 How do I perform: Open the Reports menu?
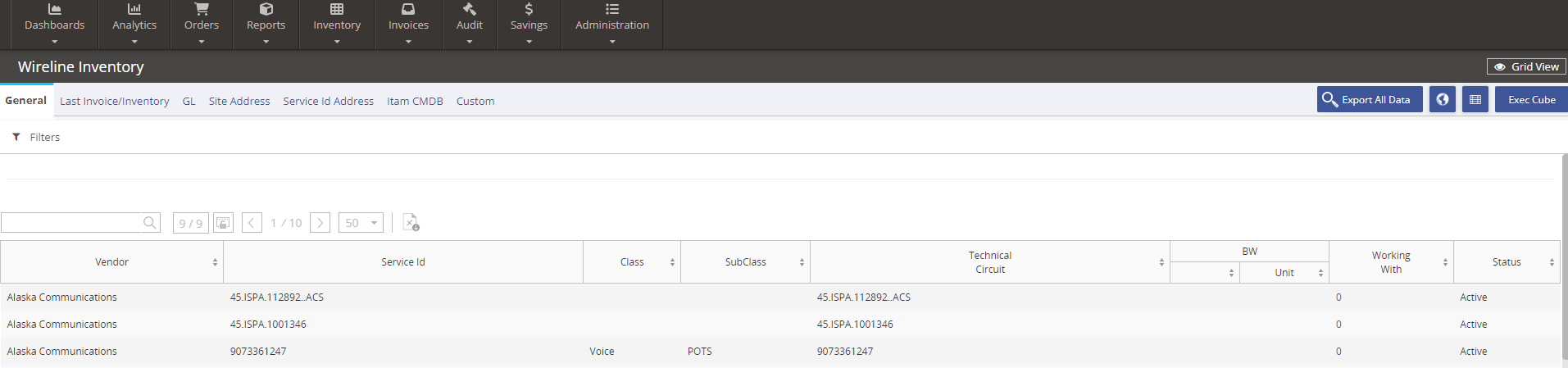(266, 25)
